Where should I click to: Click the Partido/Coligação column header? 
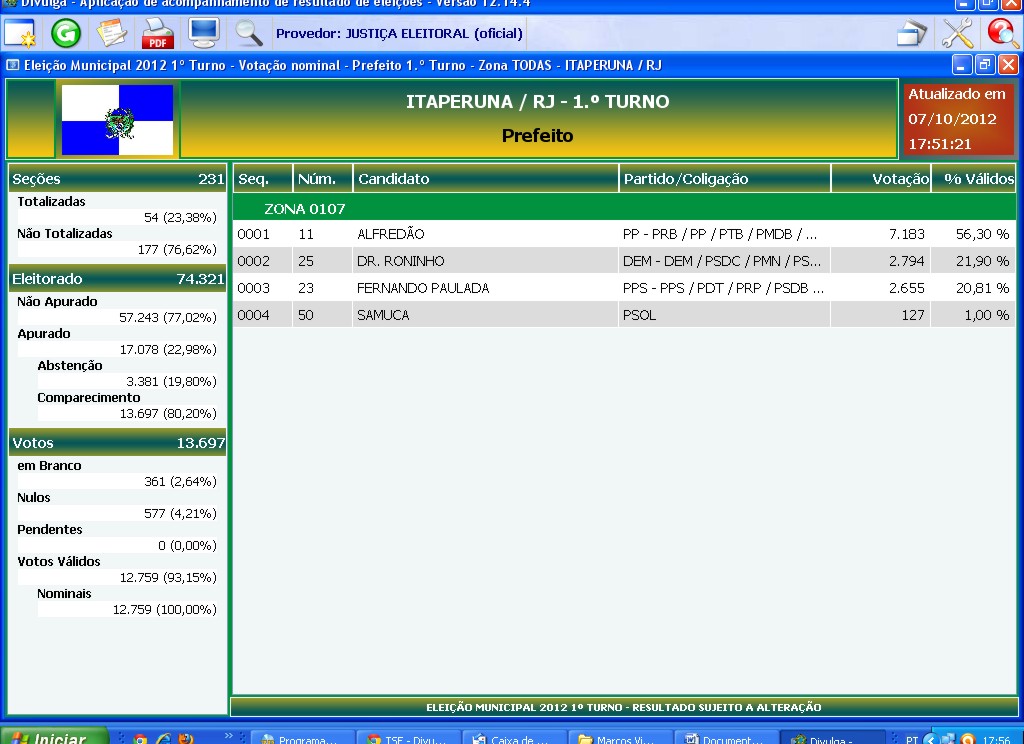pos(724,179)
